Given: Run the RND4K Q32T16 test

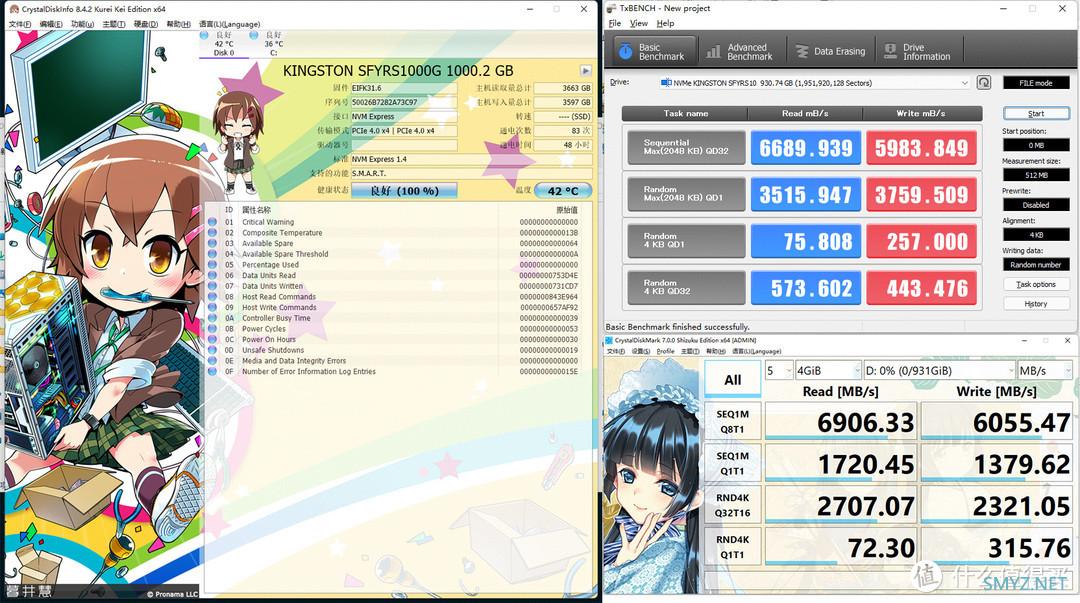Looking at the screenshot, I should coord(732,505).
